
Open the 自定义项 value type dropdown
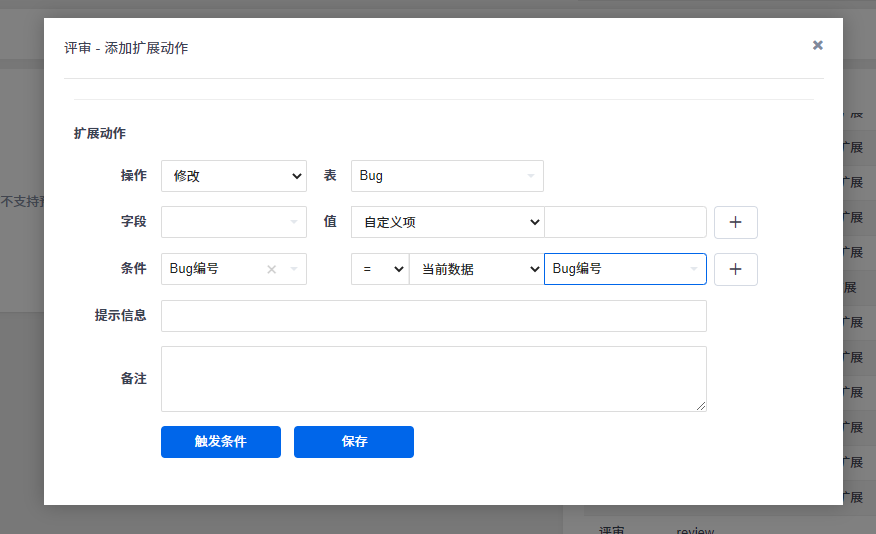pyautogui.click(x=447, y=222)
